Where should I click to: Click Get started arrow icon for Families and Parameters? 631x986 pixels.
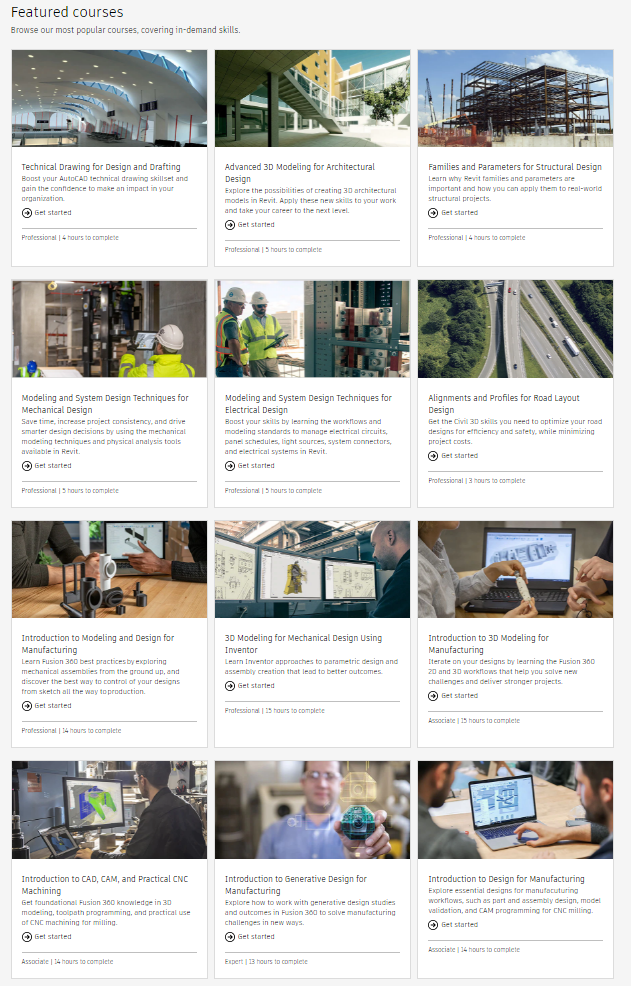click(x=433, y=213)
